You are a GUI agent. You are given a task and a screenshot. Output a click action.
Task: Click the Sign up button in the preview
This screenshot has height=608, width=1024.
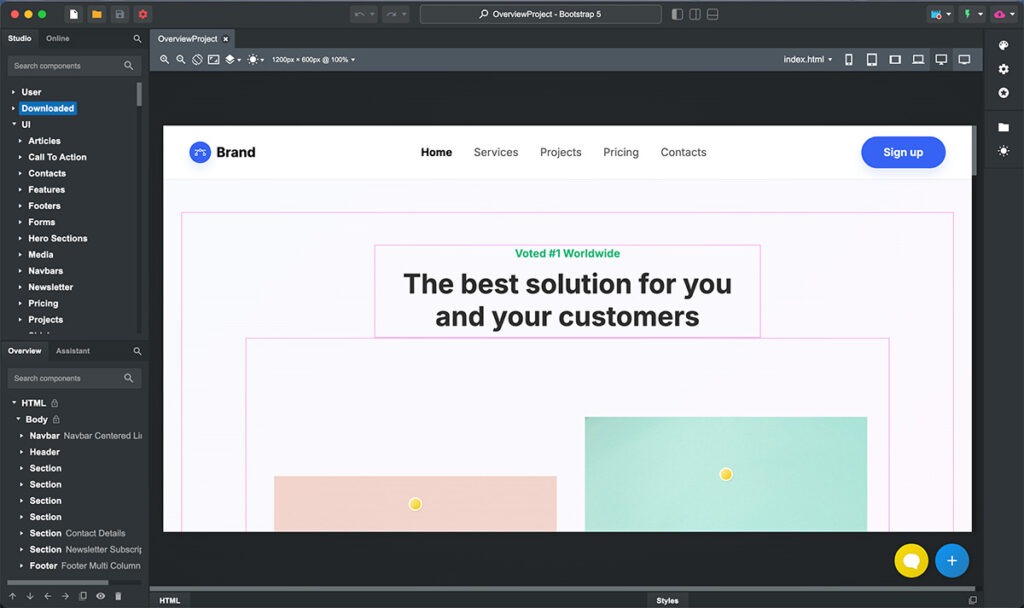pyautogui.click(x=902, y=152)
